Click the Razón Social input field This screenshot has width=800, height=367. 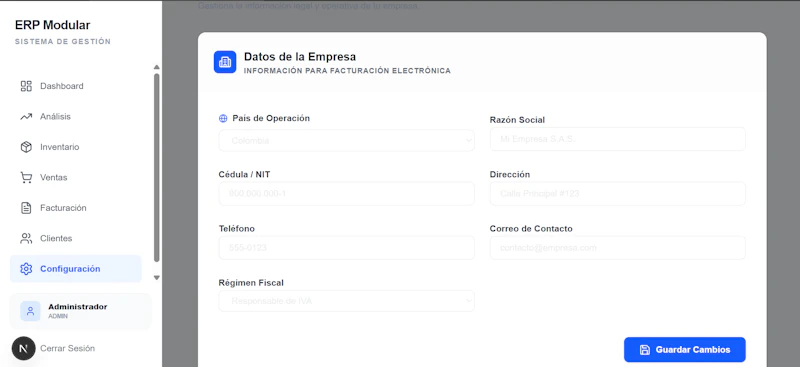point(617,139)
